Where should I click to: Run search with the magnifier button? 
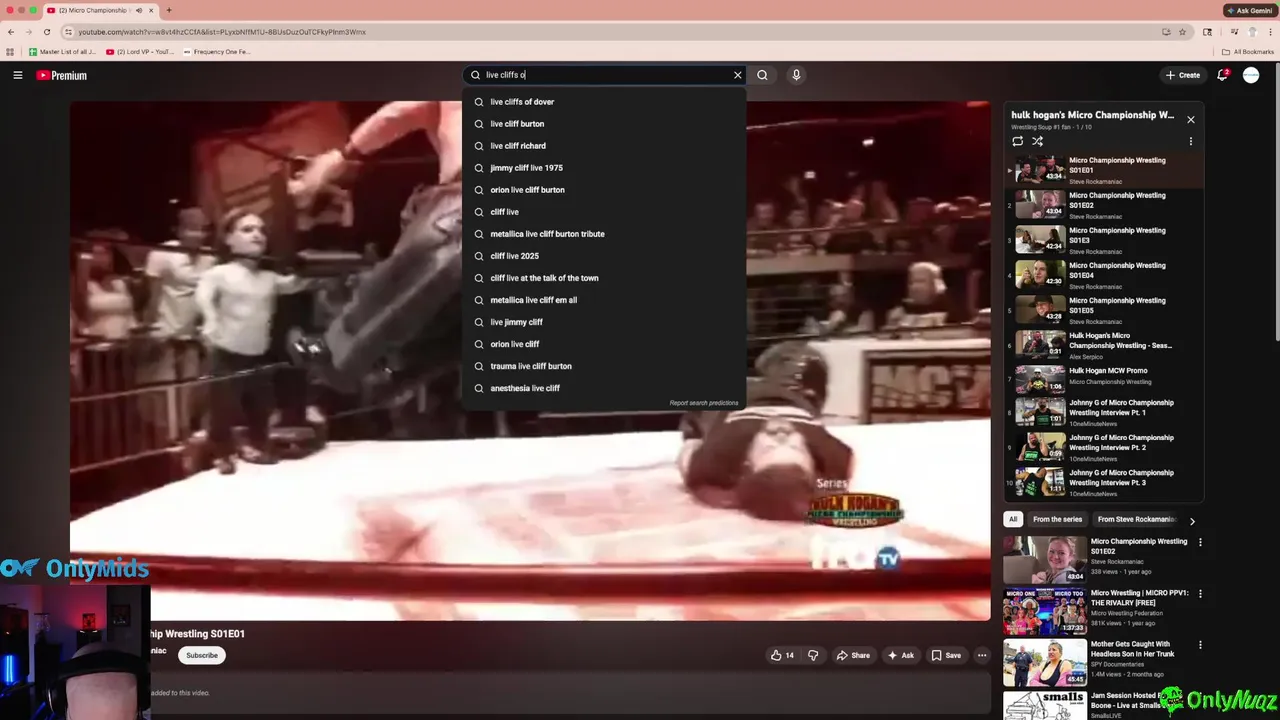tap(762, 75)
